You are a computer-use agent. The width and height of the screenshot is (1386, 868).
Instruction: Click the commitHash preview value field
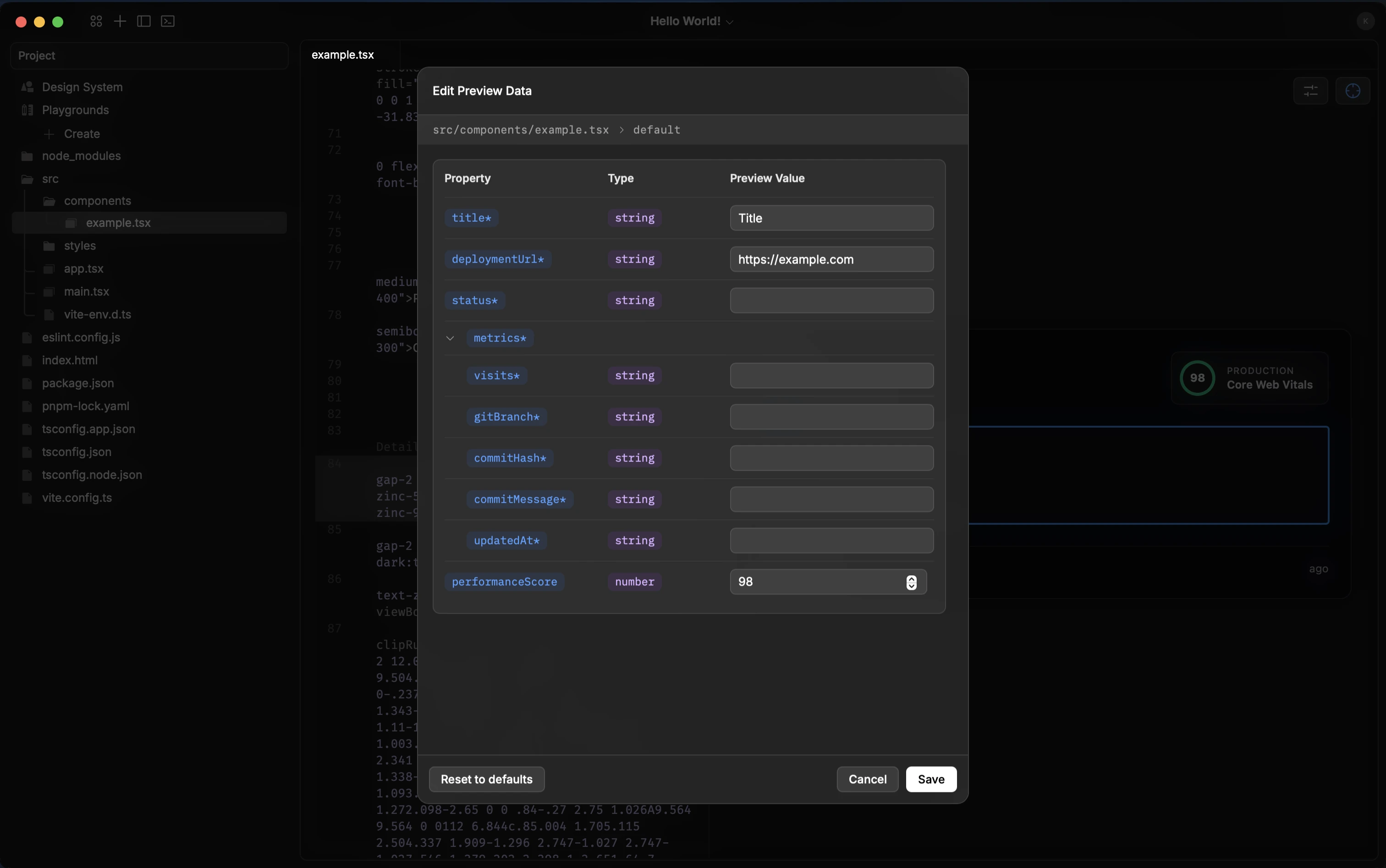[x=831, y=458]
